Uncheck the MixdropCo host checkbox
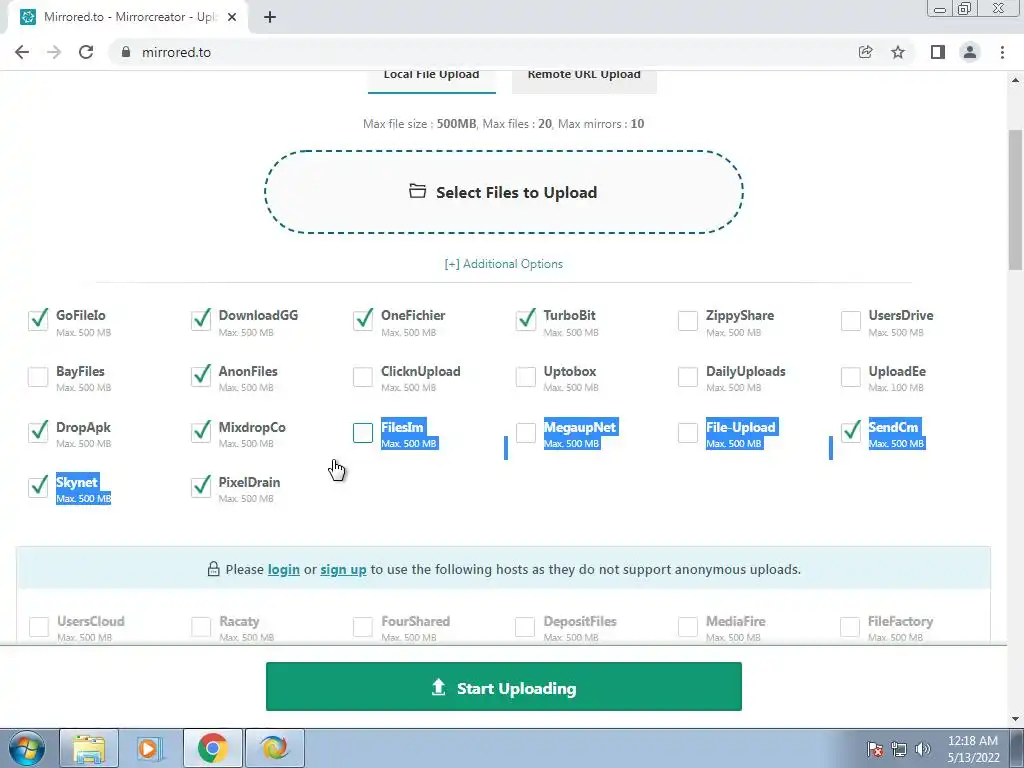Screen dimensions: 1024x768 pyautogui.click(x=201, y=432)
